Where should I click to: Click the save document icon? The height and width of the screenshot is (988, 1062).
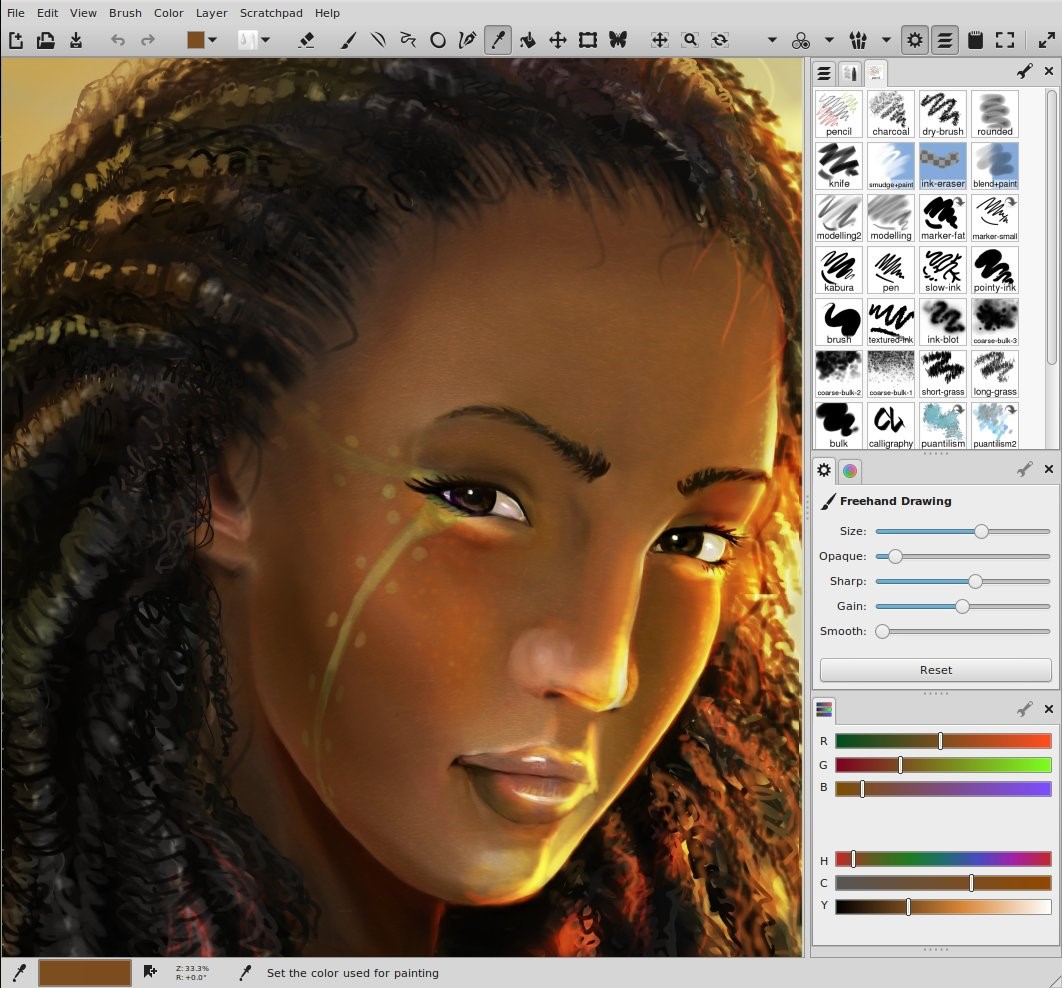coord(76,40)
